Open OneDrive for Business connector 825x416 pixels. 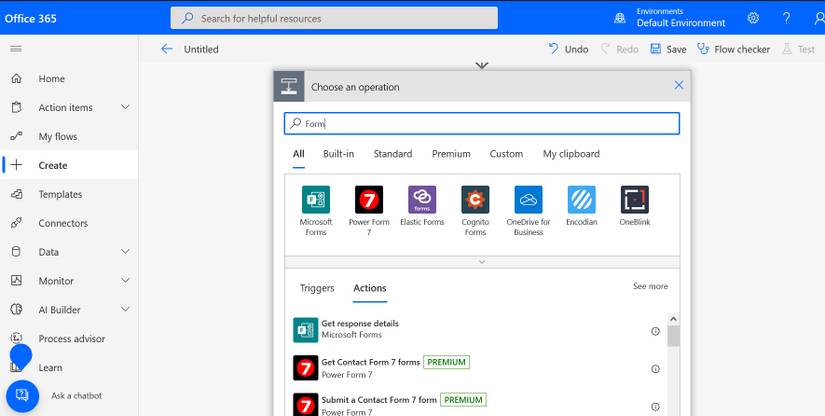[528, 200]
